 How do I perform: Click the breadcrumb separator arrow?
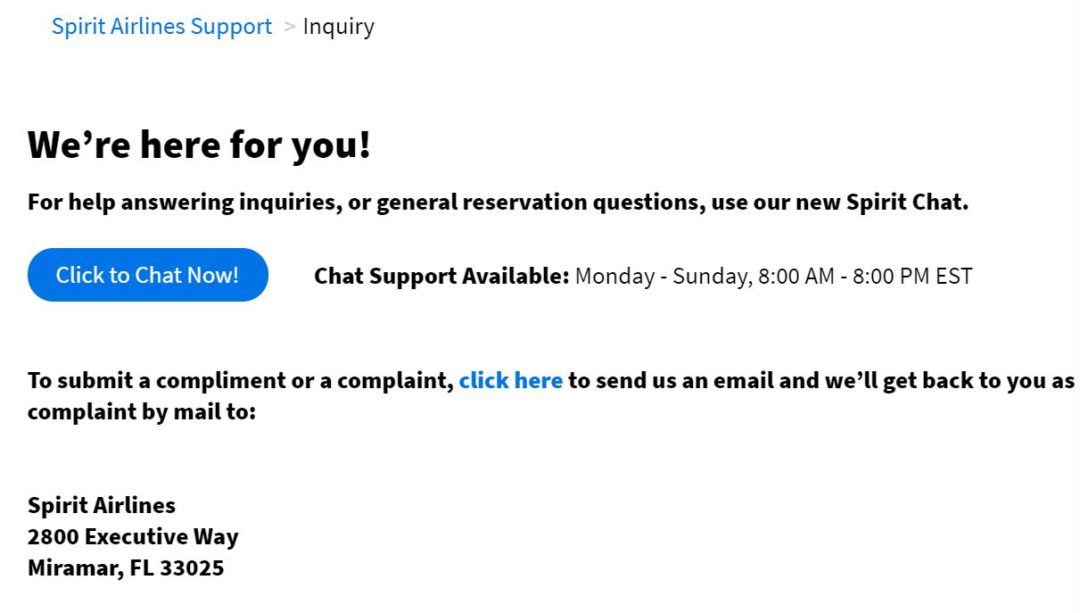[x=288, y=27]
